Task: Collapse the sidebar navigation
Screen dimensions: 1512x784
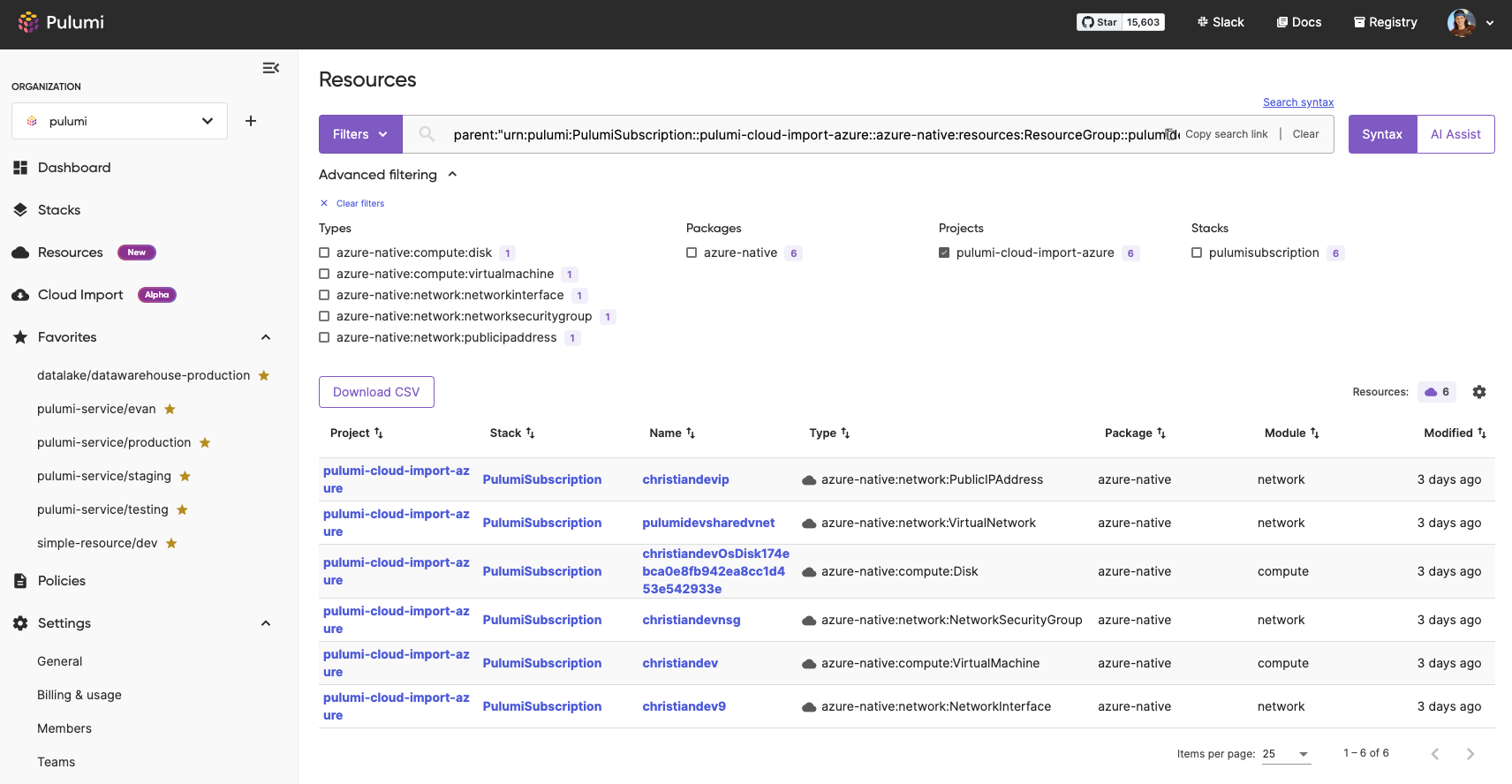Action: tap(271, 68)
